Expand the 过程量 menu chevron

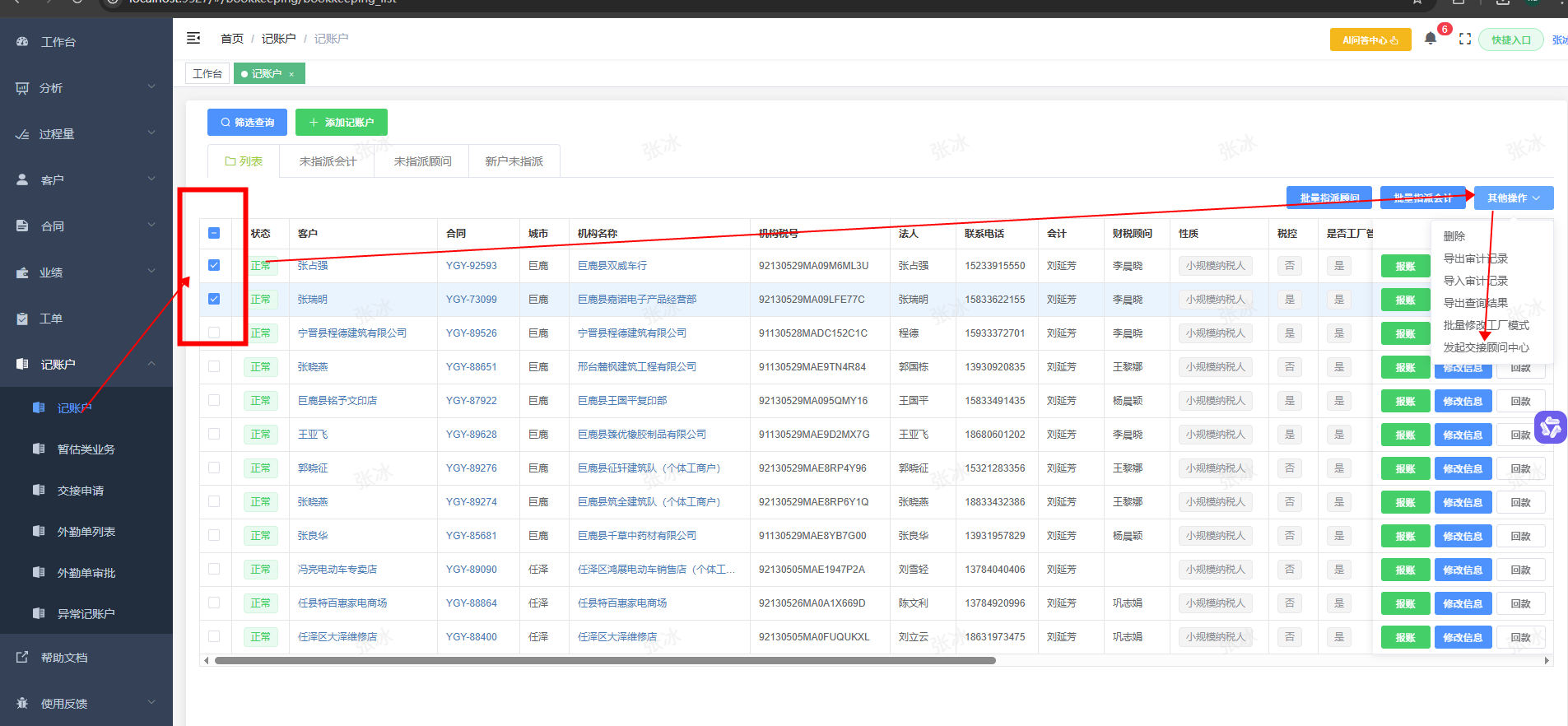pos(151,133)
